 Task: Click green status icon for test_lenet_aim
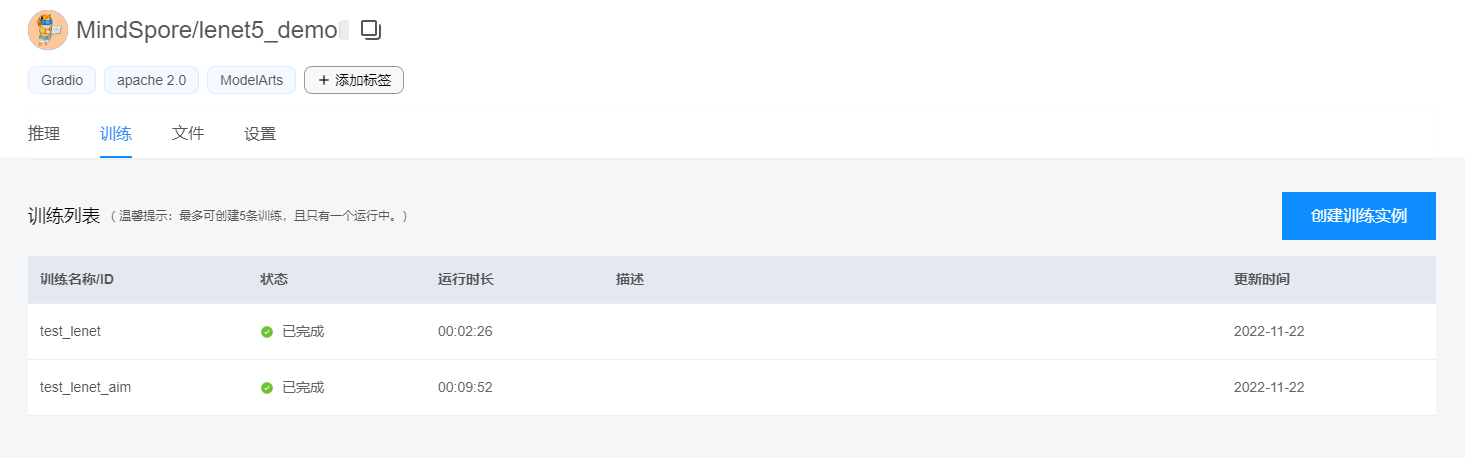point(267,388)
